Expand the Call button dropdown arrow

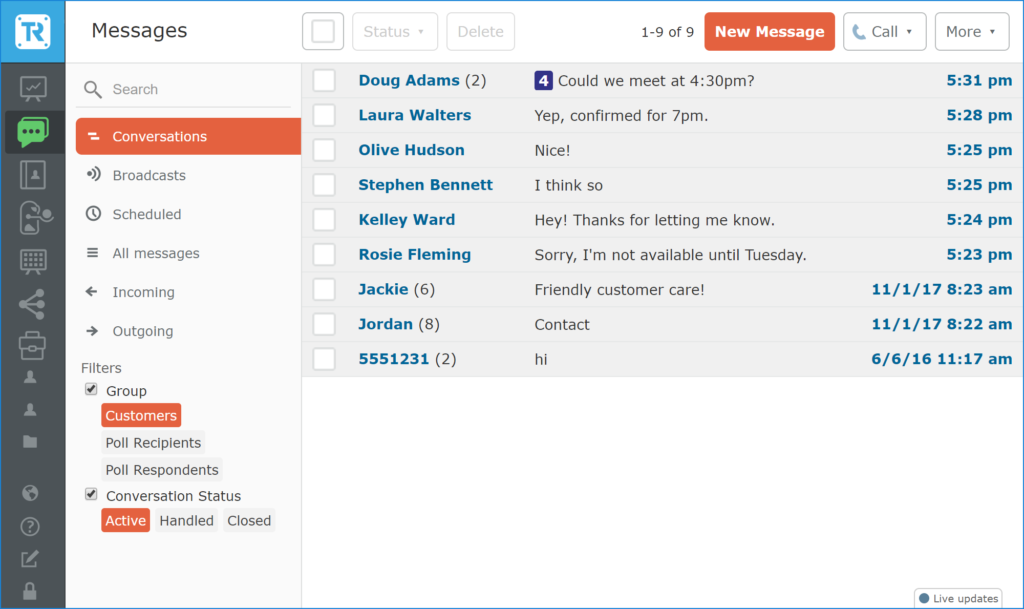click(910, 31)
